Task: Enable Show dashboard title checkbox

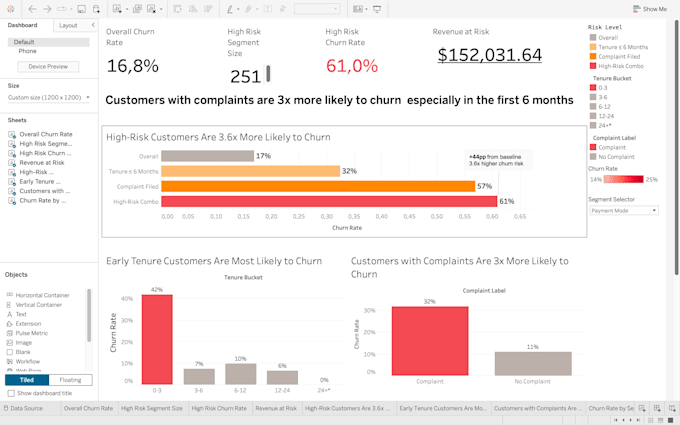Action: 11,393
